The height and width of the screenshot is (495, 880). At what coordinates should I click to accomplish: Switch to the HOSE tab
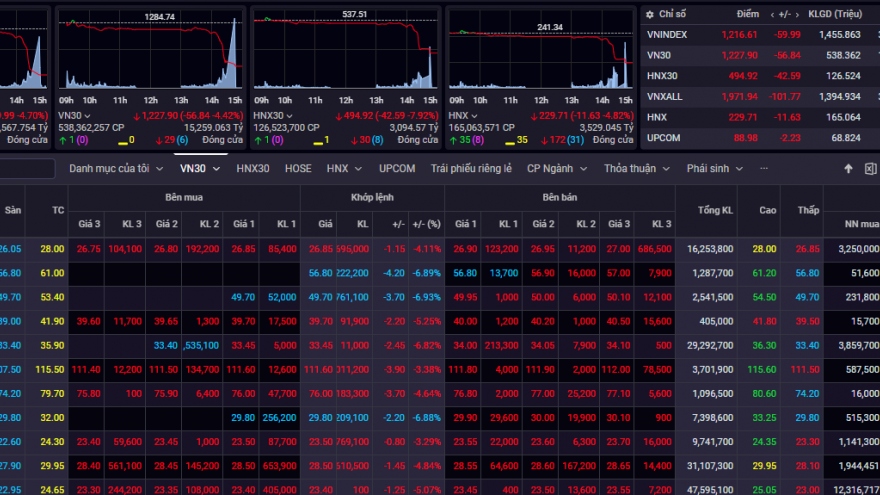298,169
